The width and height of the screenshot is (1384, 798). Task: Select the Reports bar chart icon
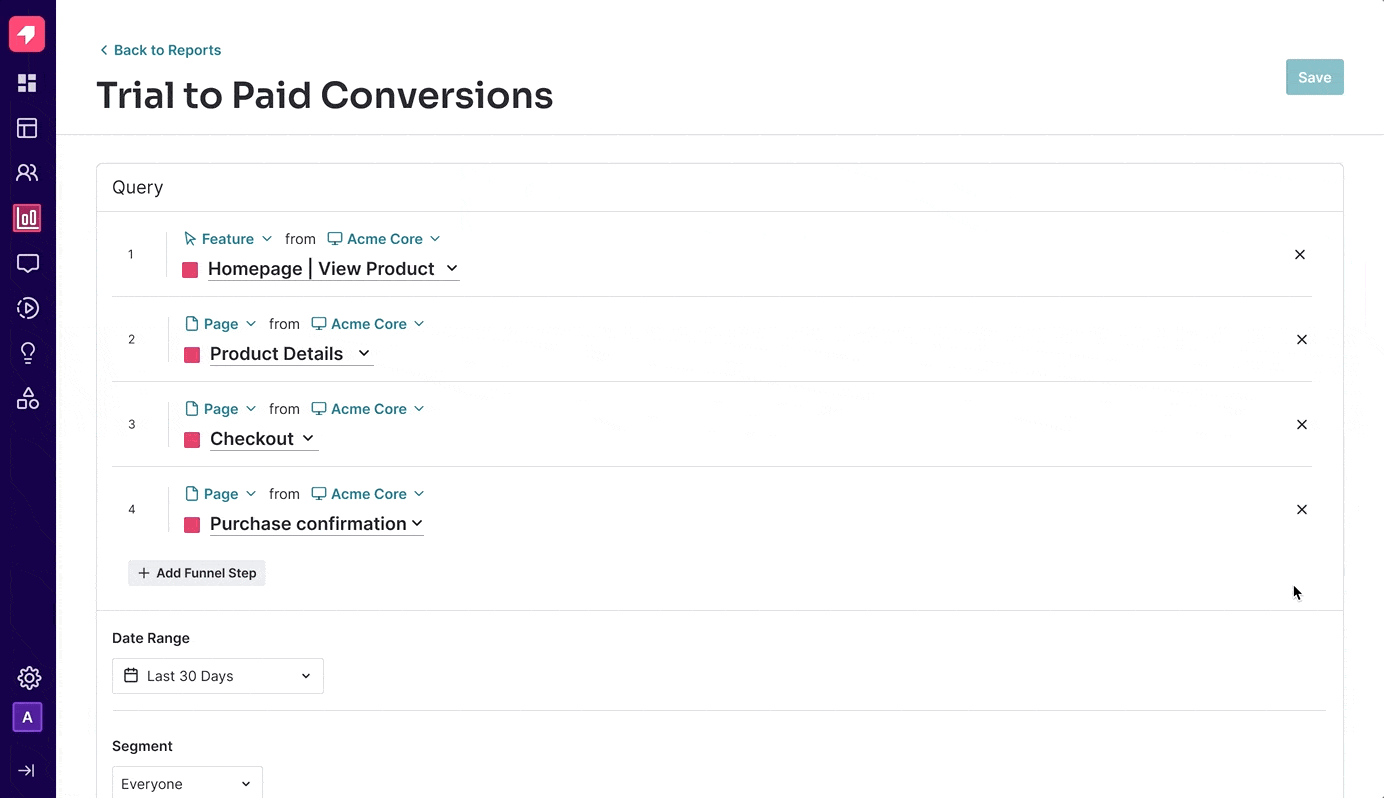[x=27, y=218]
